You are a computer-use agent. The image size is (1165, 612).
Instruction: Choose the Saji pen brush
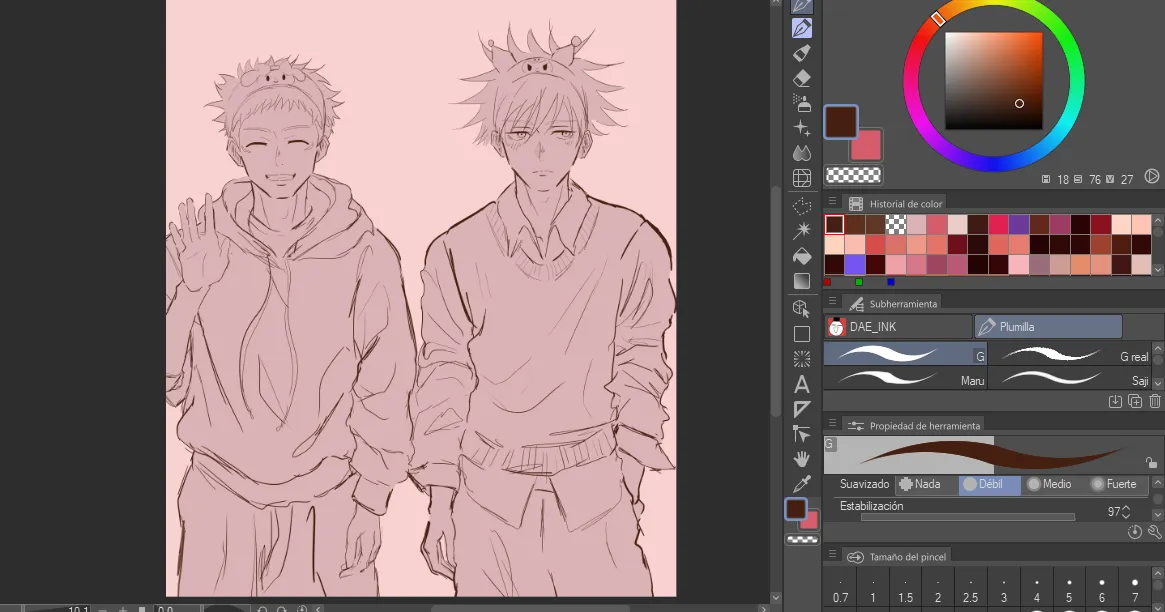click(x=1071, y=379)
